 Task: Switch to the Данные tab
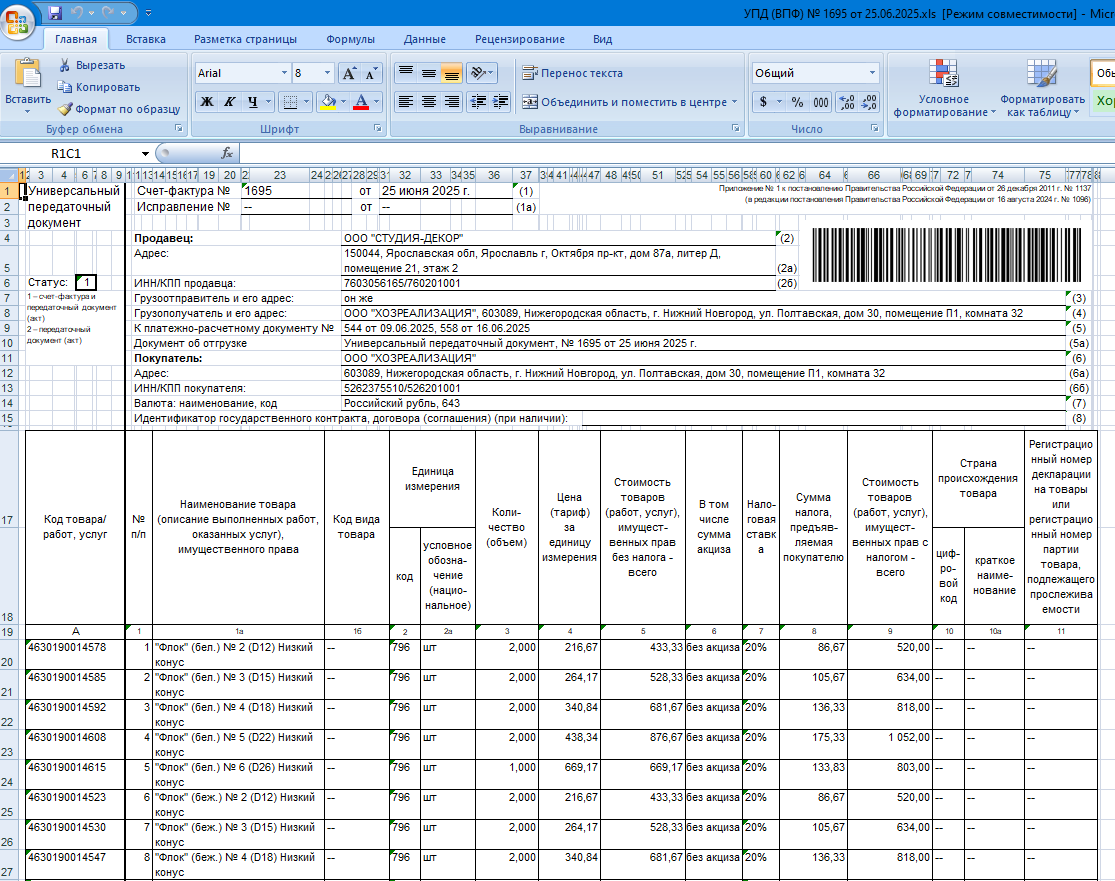pos(425,39)
